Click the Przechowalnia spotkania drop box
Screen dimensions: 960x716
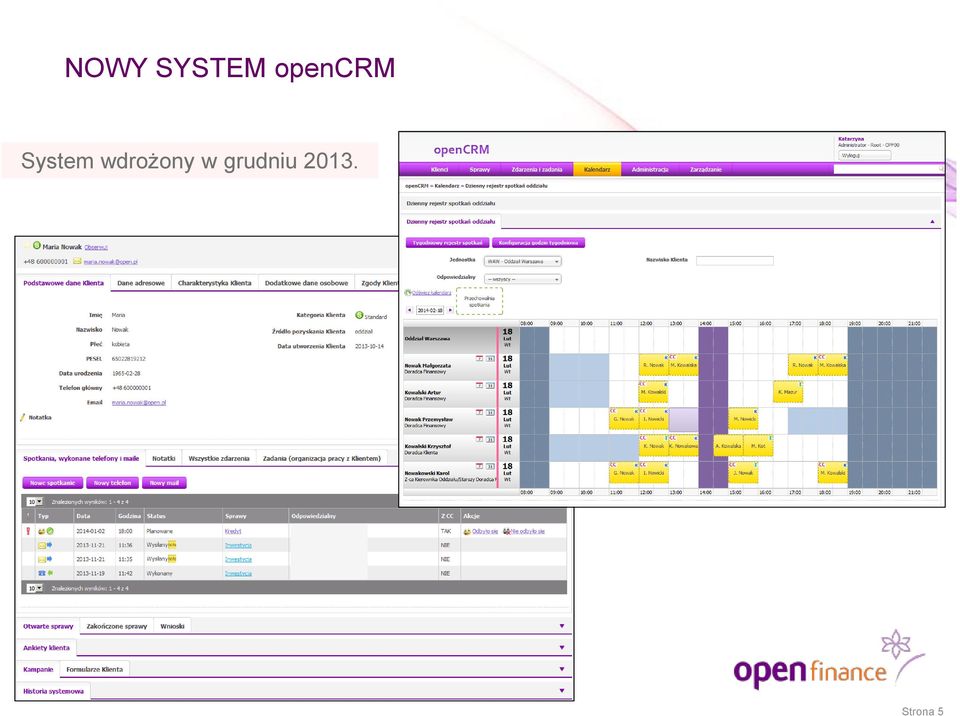point(479,301)
